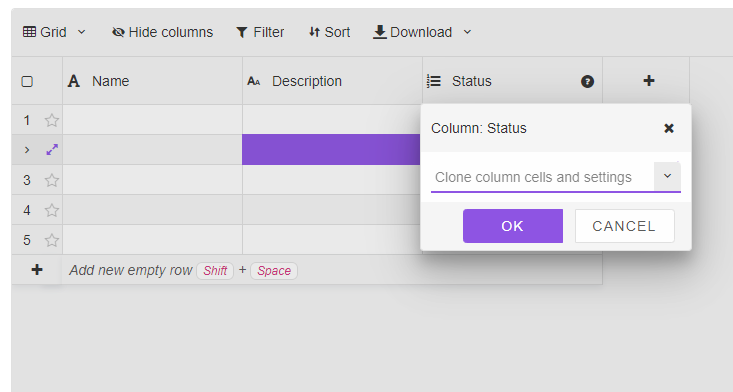Star row 5

point(51,240)
